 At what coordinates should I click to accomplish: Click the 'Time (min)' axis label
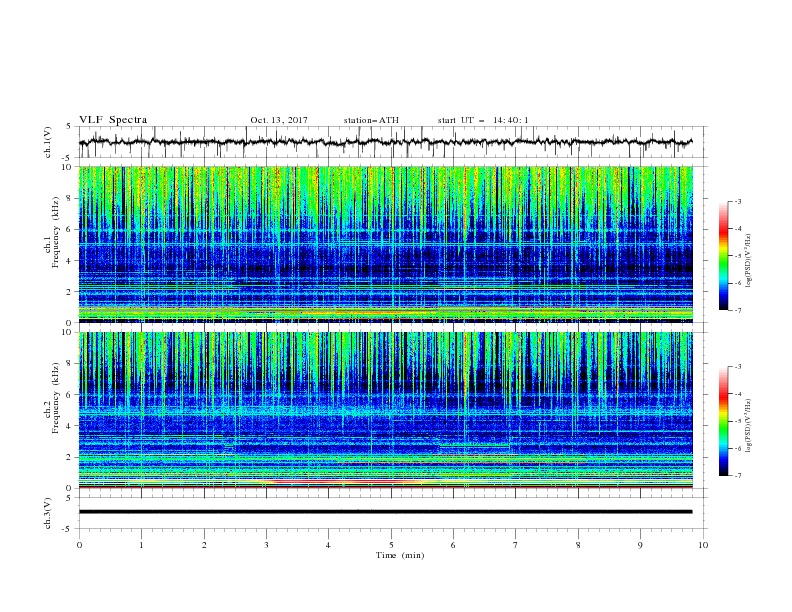(400, 555)
